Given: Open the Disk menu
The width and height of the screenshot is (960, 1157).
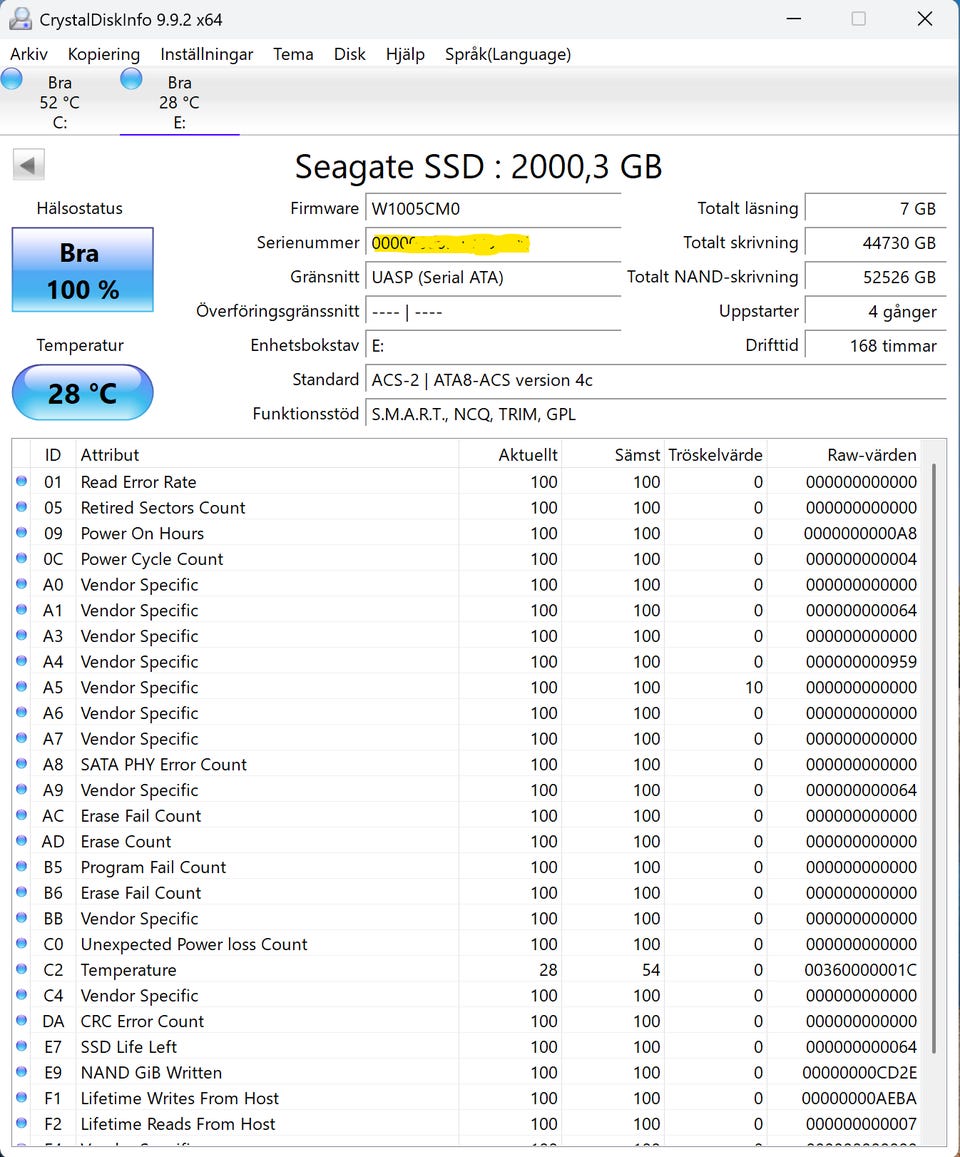Looking at the screenshot, I should (x=350, y=54).
